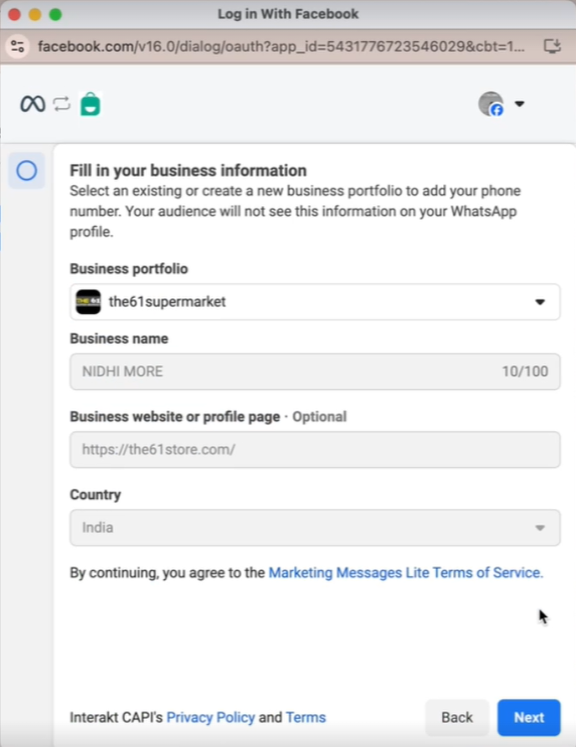Expand the Country dropdown showing India
576x747 pixels.
tap(315, 527)
